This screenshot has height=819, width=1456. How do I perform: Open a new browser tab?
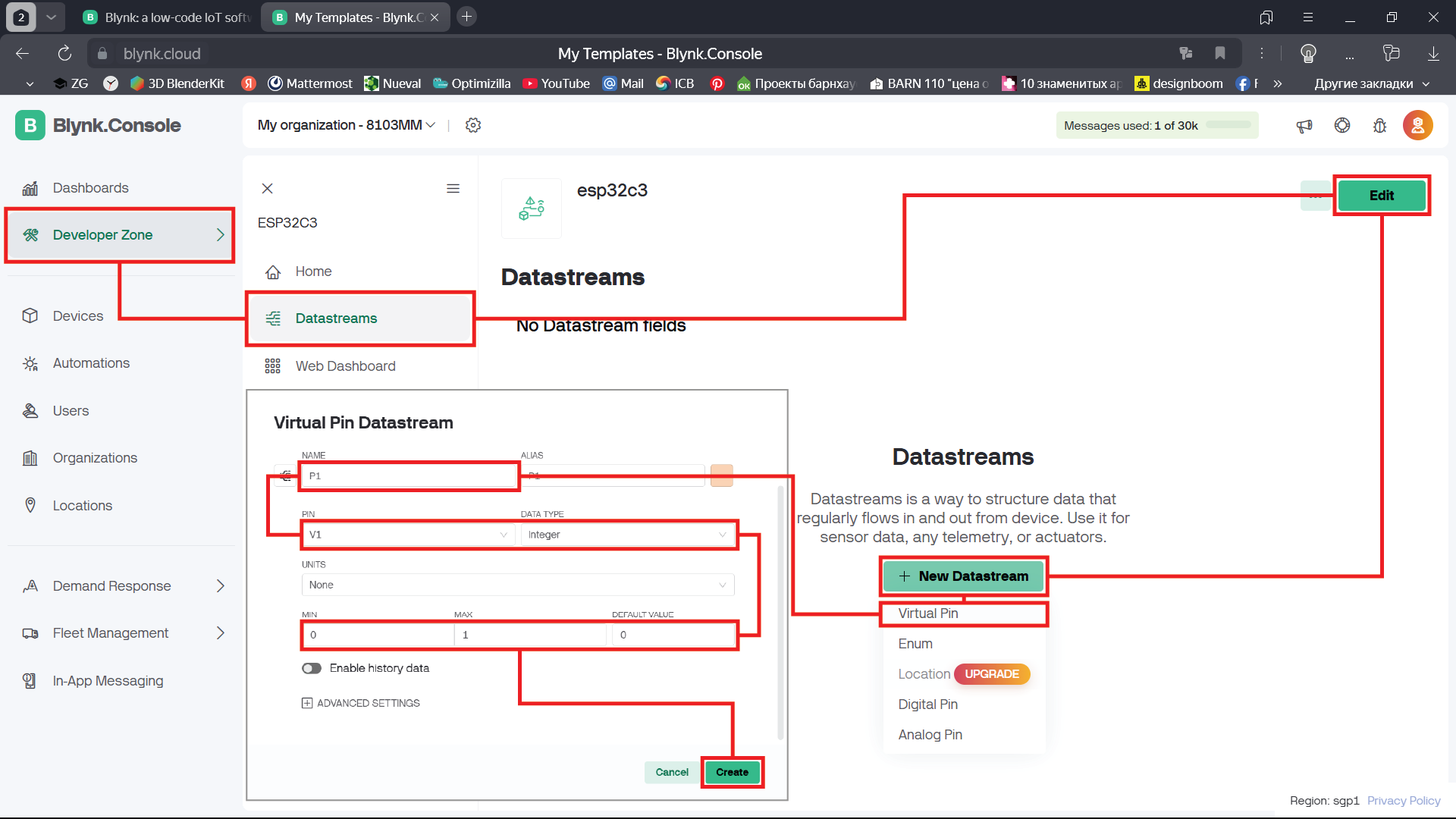[x=467, y=17]
